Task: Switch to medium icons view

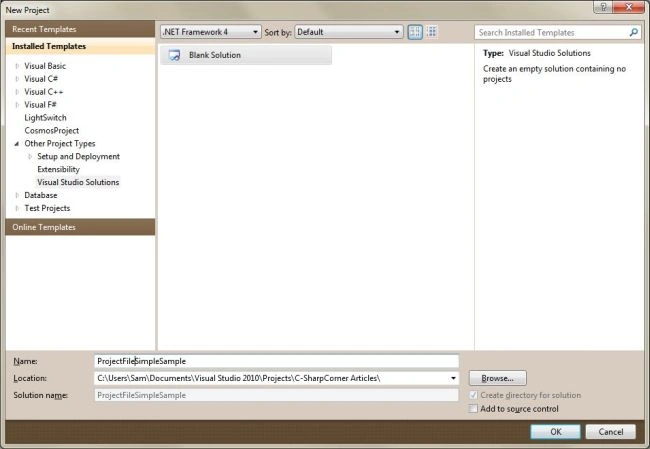Action: pos(432,32)
